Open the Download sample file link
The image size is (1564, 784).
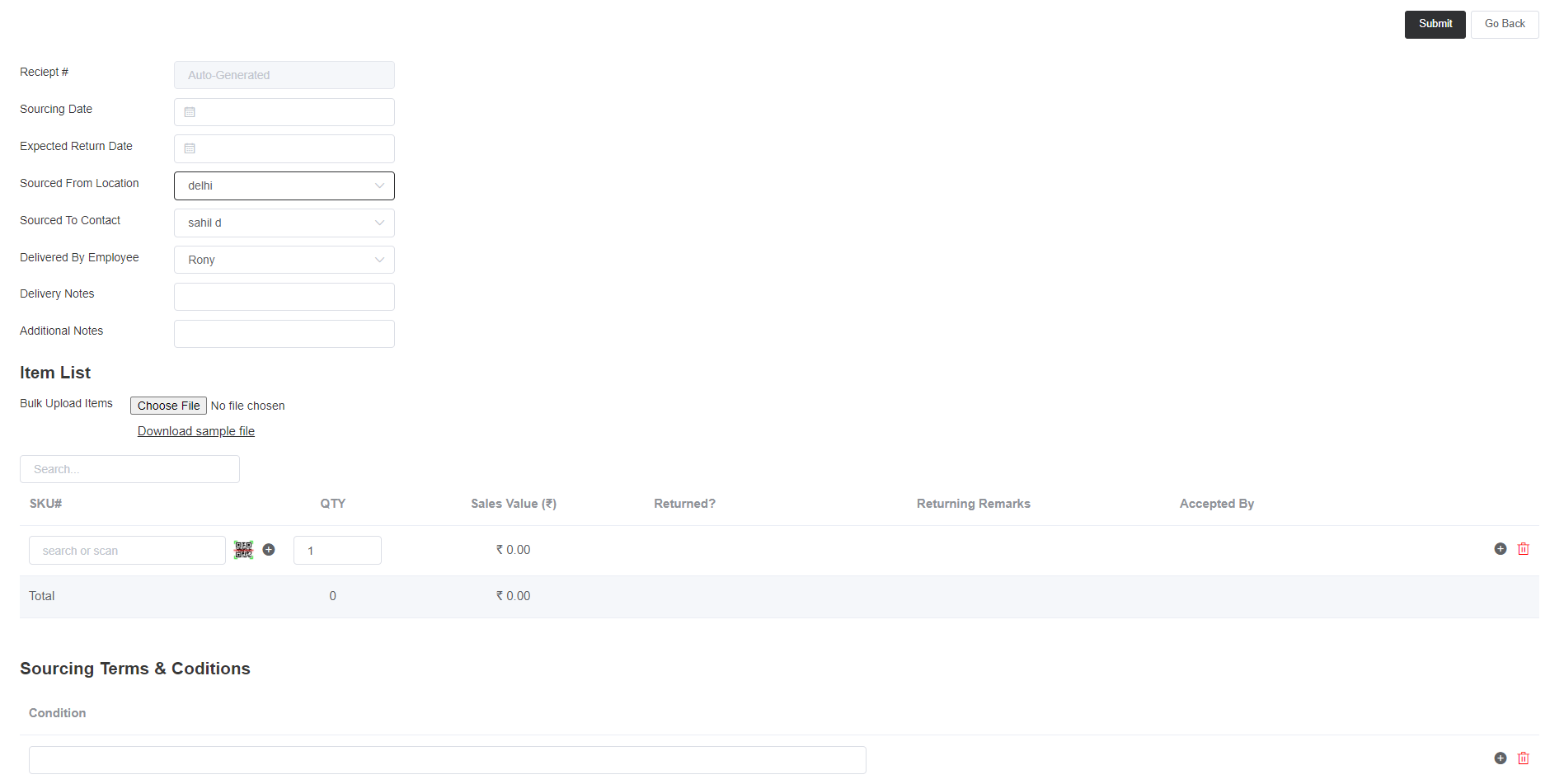(x=195, y=430)
